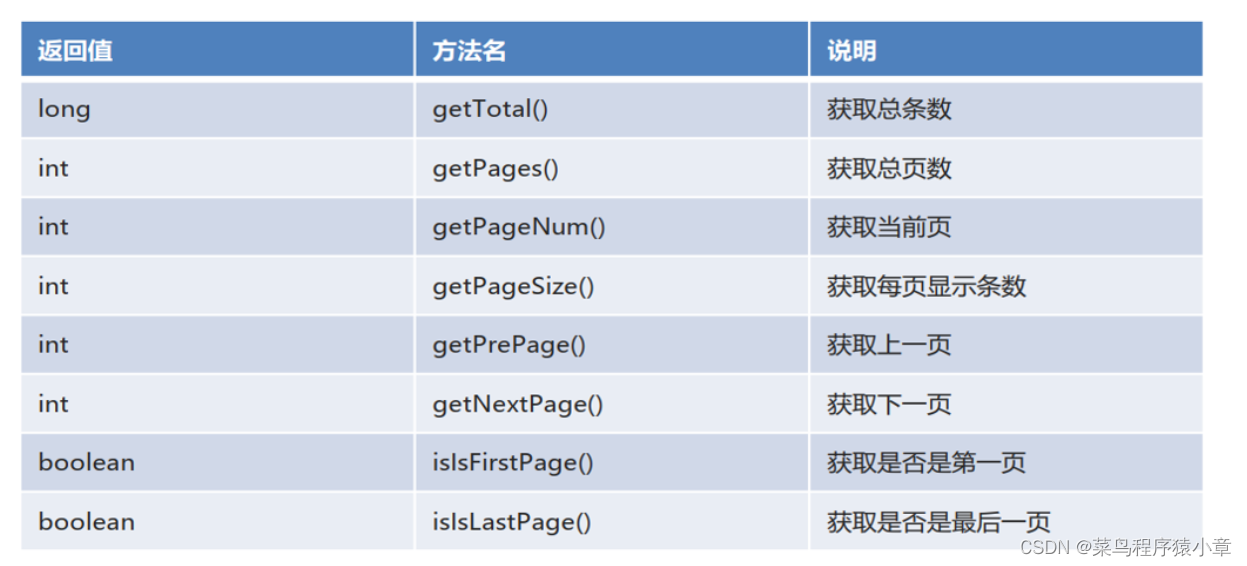Screen dimensions: 1247x566
Task: Click the 获取当前页 description cell
Action: tap(1006, 227)
